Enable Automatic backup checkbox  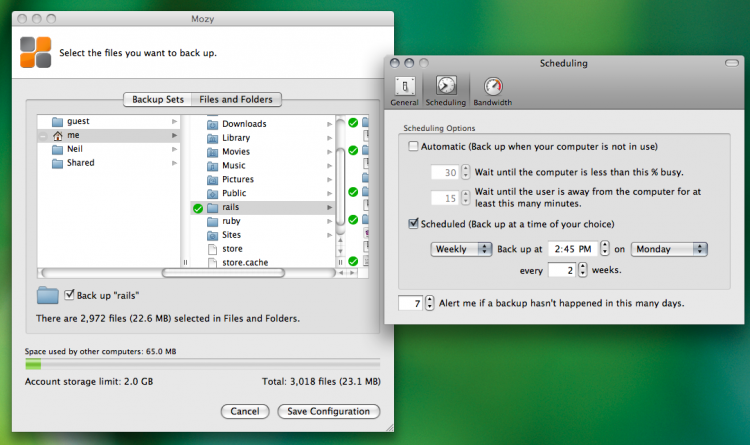click(x=413, y=146)
